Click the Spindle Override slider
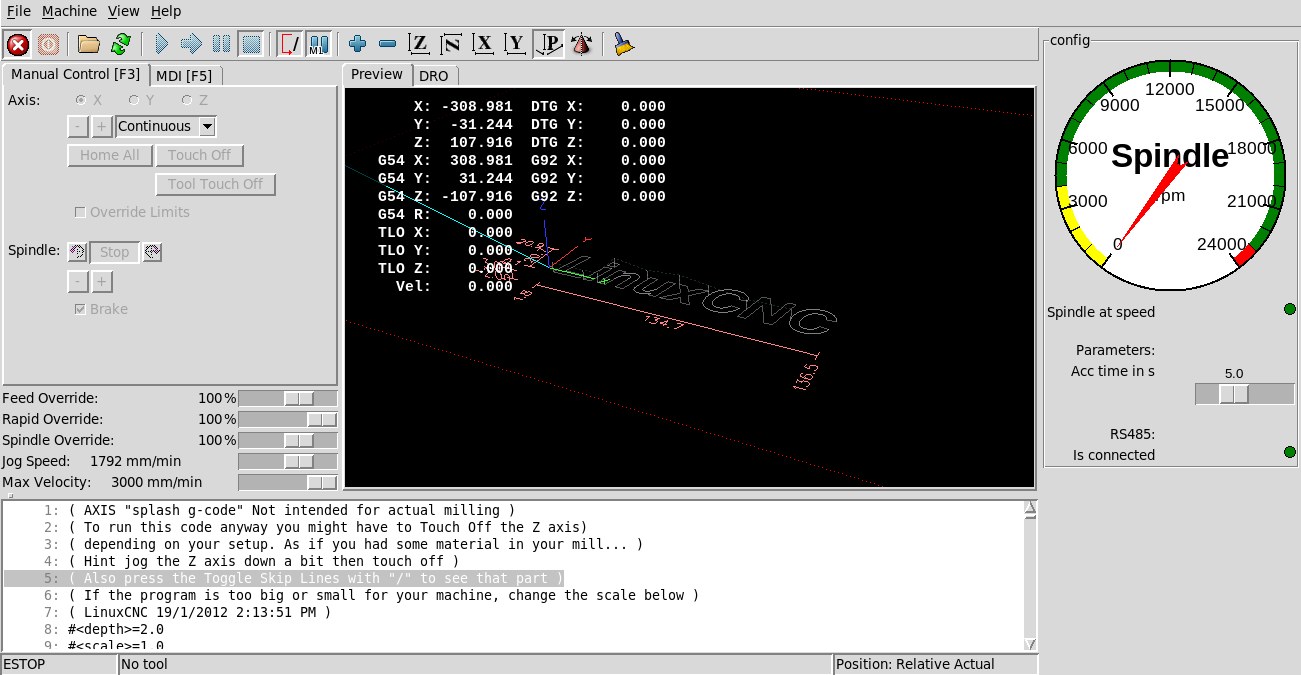 coord(288,440)
